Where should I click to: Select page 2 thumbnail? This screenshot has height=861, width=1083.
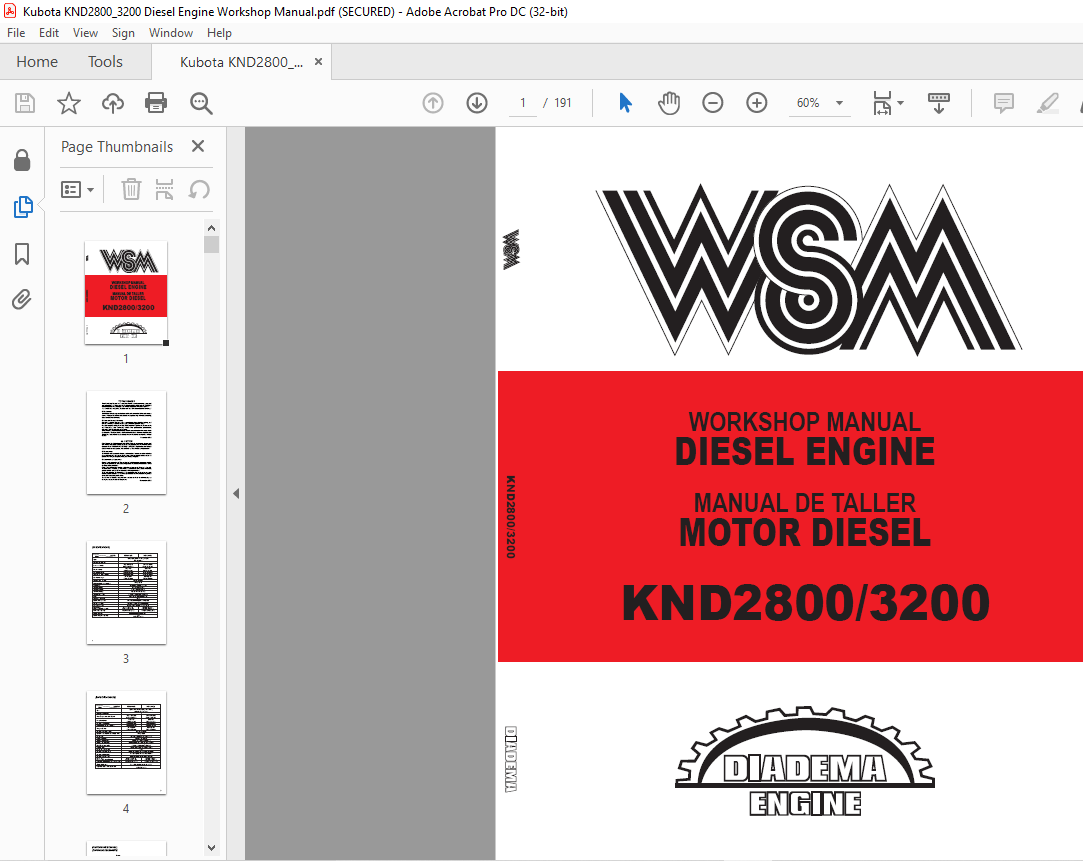pos(126,443)
